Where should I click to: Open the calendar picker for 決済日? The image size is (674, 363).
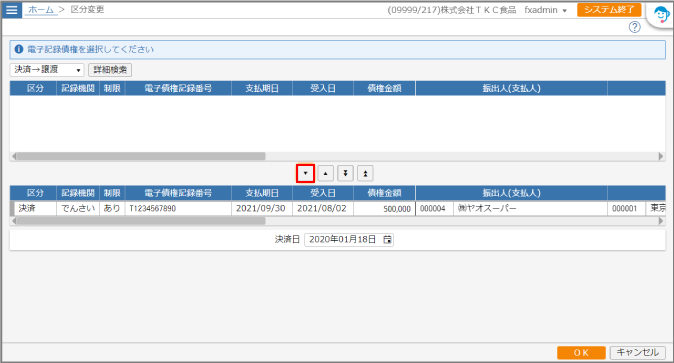(x=387, y=240)
